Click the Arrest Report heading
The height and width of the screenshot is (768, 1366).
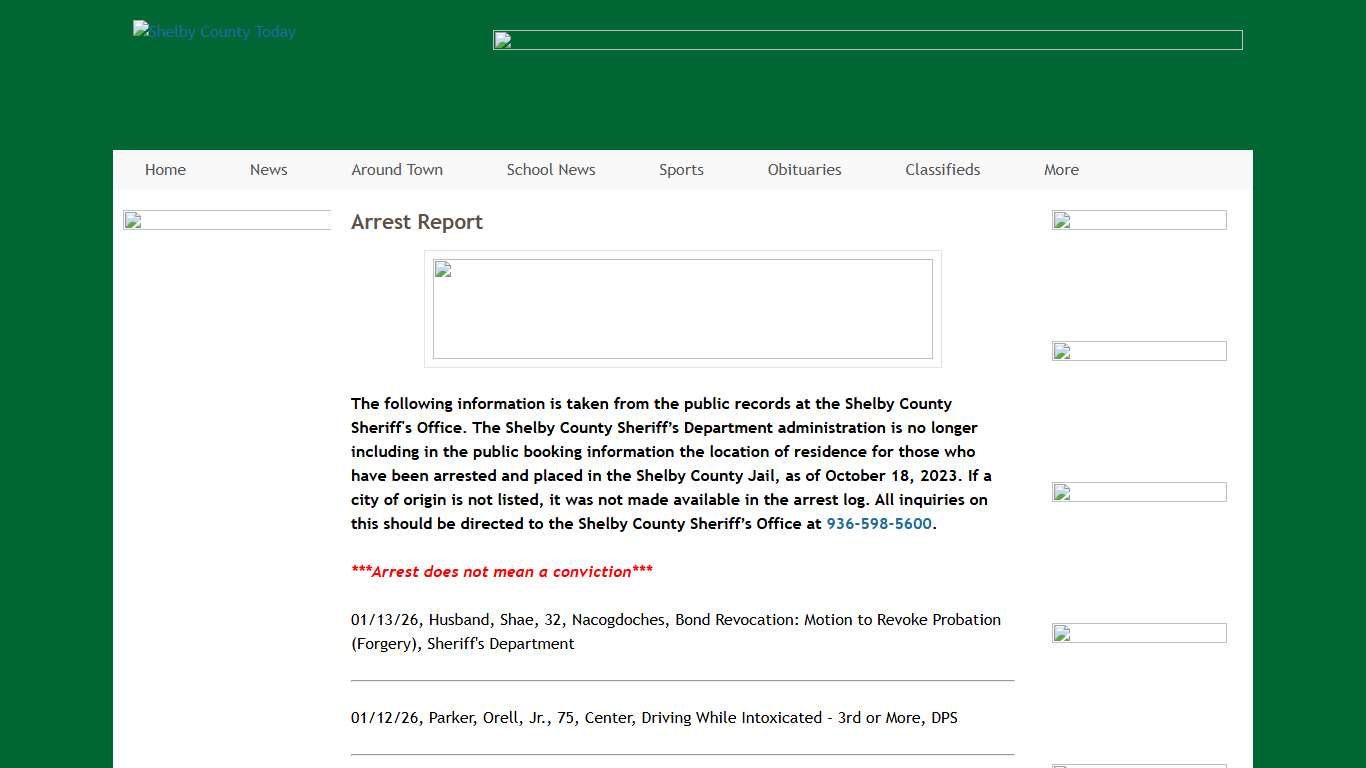(x=417, y=222)
